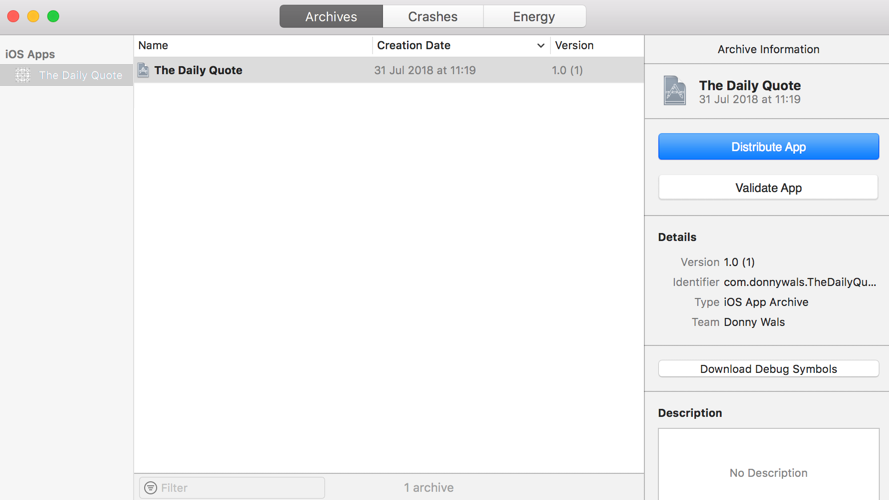Click the yellow minimize window button
The height and width of the screenshot is (500, 889).
pyautogui.click(x=33, y=16)
